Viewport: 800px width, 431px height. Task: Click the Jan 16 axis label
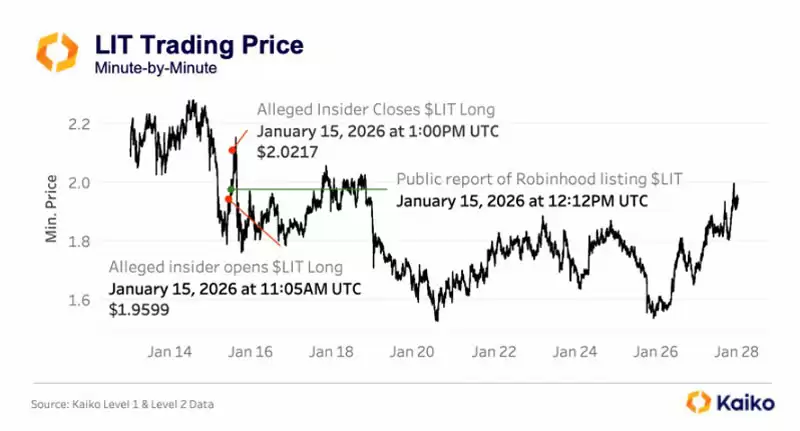[x=251, y=351]
